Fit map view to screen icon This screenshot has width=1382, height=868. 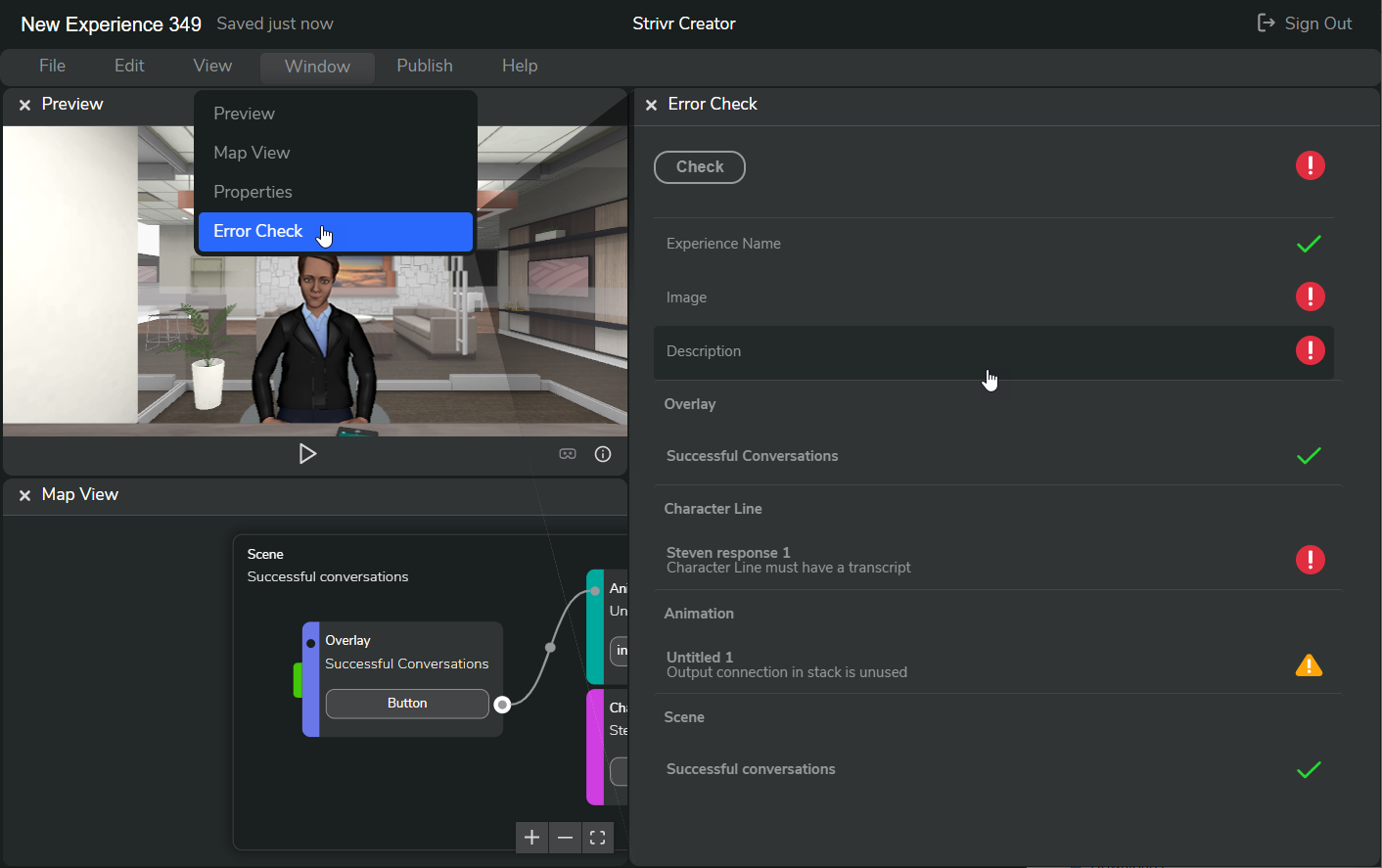[x=598, y=838]
